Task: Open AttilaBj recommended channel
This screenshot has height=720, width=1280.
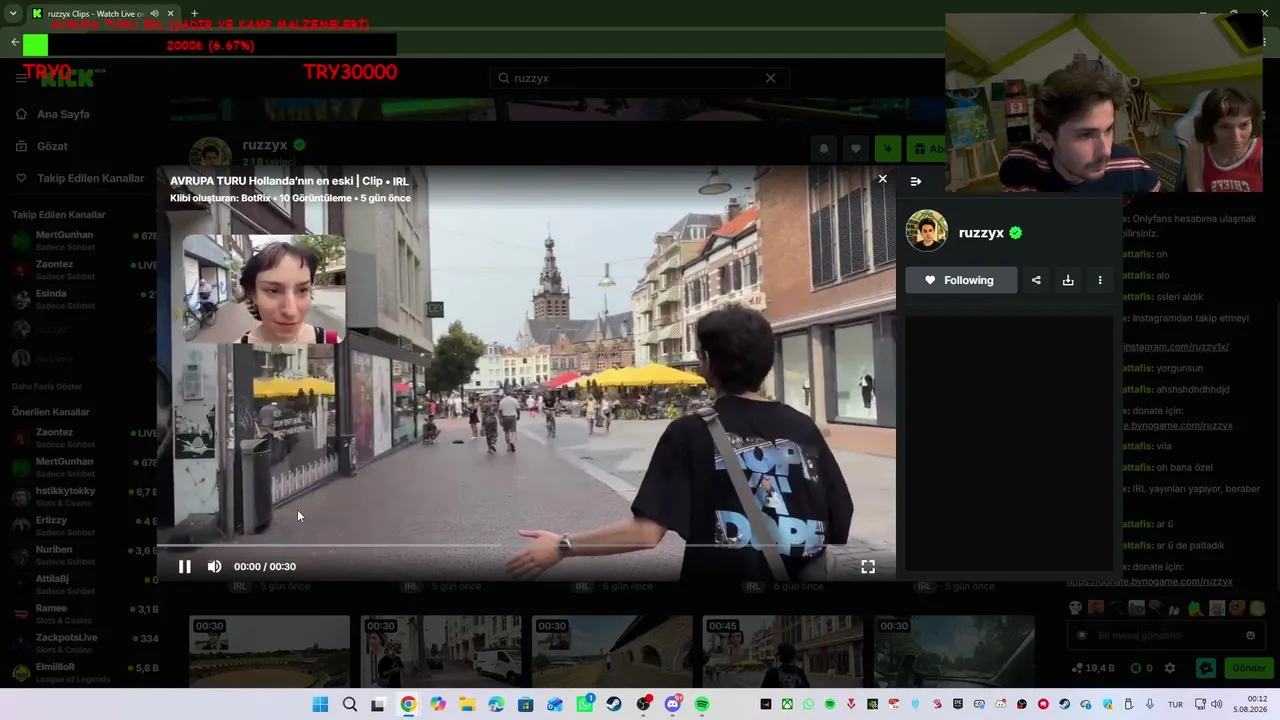Action: 84,584
